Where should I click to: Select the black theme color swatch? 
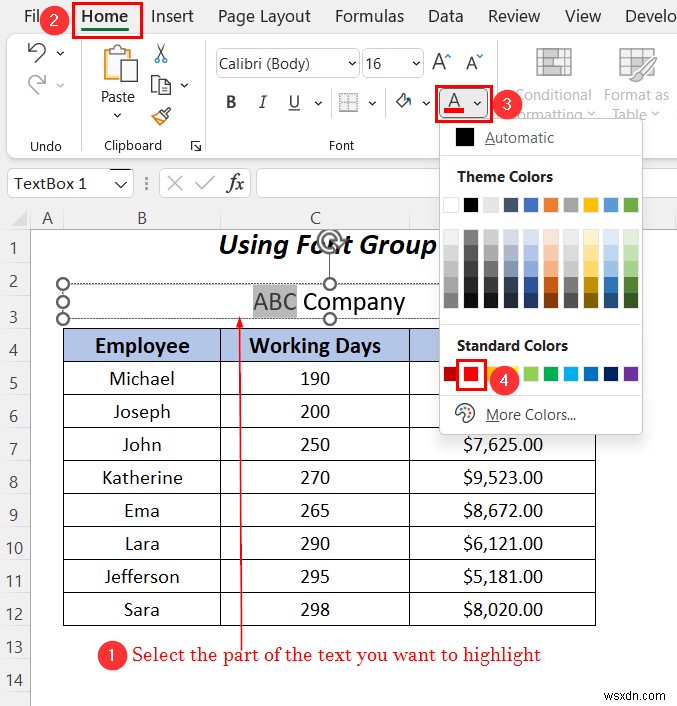pyautogui.click(x=471, y=205)
